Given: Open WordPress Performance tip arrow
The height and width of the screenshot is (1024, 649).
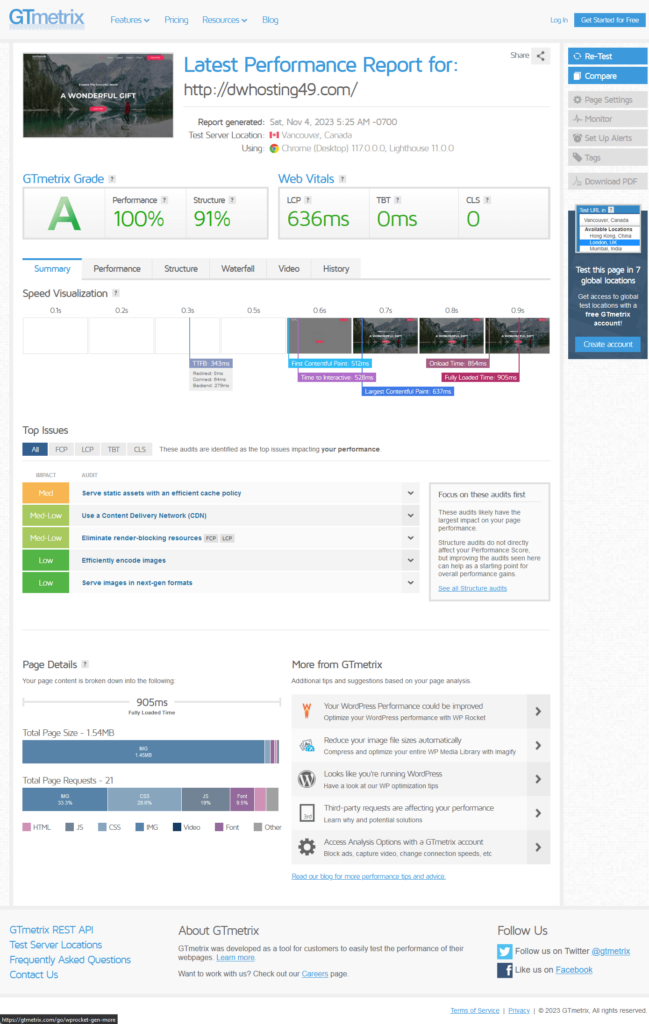Looking at the screenshot, I should pyautogui.click(x=538, y=711).
